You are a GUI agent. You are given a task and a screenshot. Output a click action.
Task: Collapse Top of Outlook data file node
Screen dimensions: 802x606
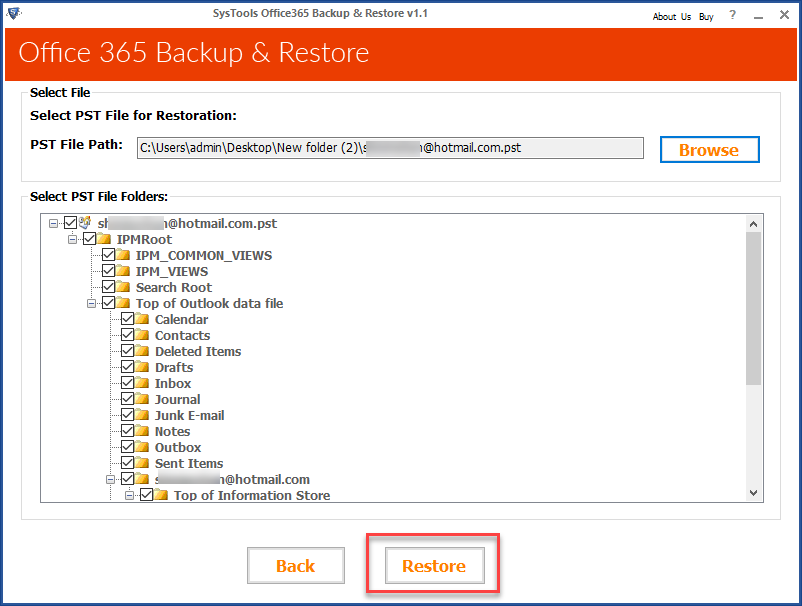coord(91,303)
